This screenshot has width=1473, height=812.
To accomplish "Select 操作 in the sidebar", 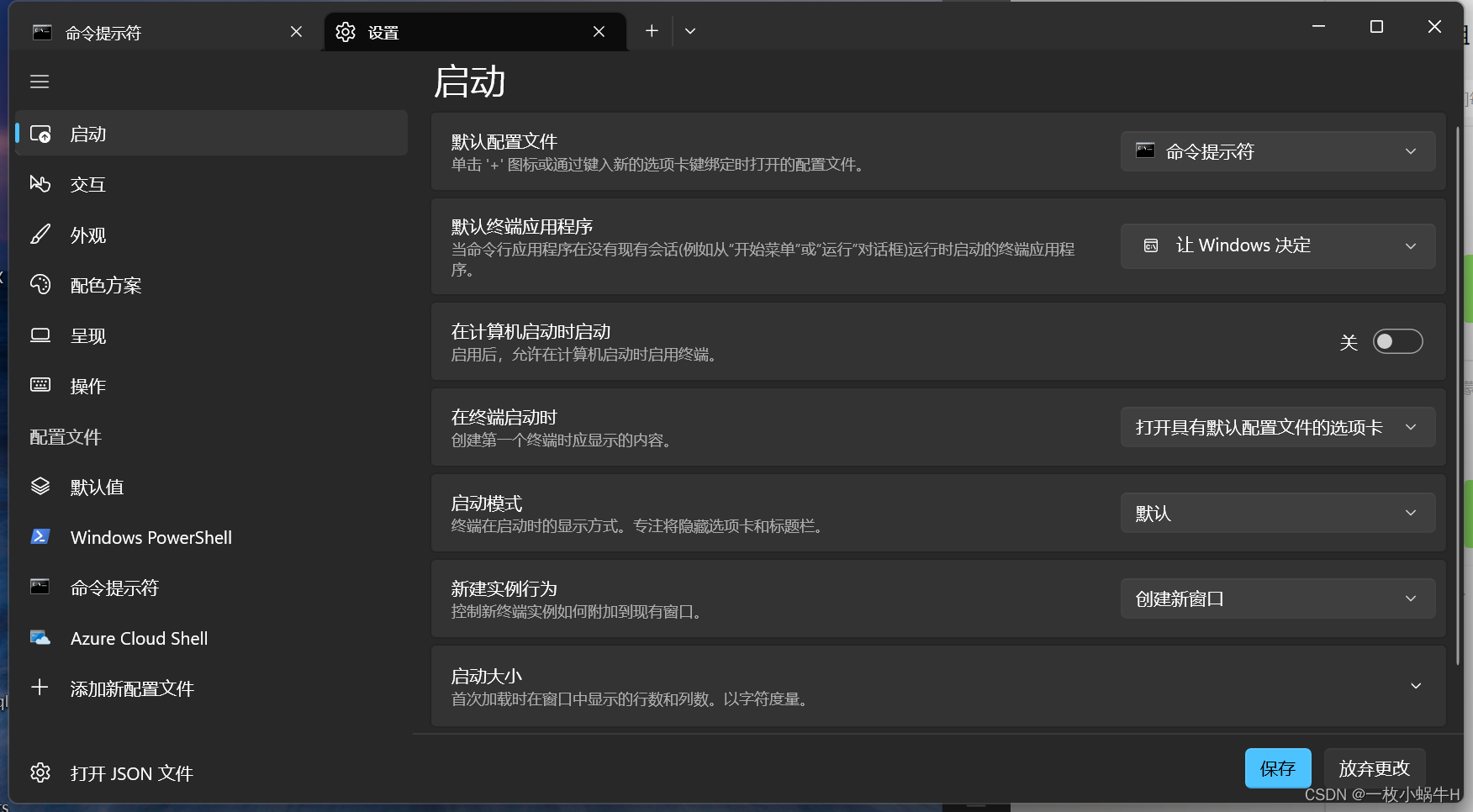I will 211,386.
